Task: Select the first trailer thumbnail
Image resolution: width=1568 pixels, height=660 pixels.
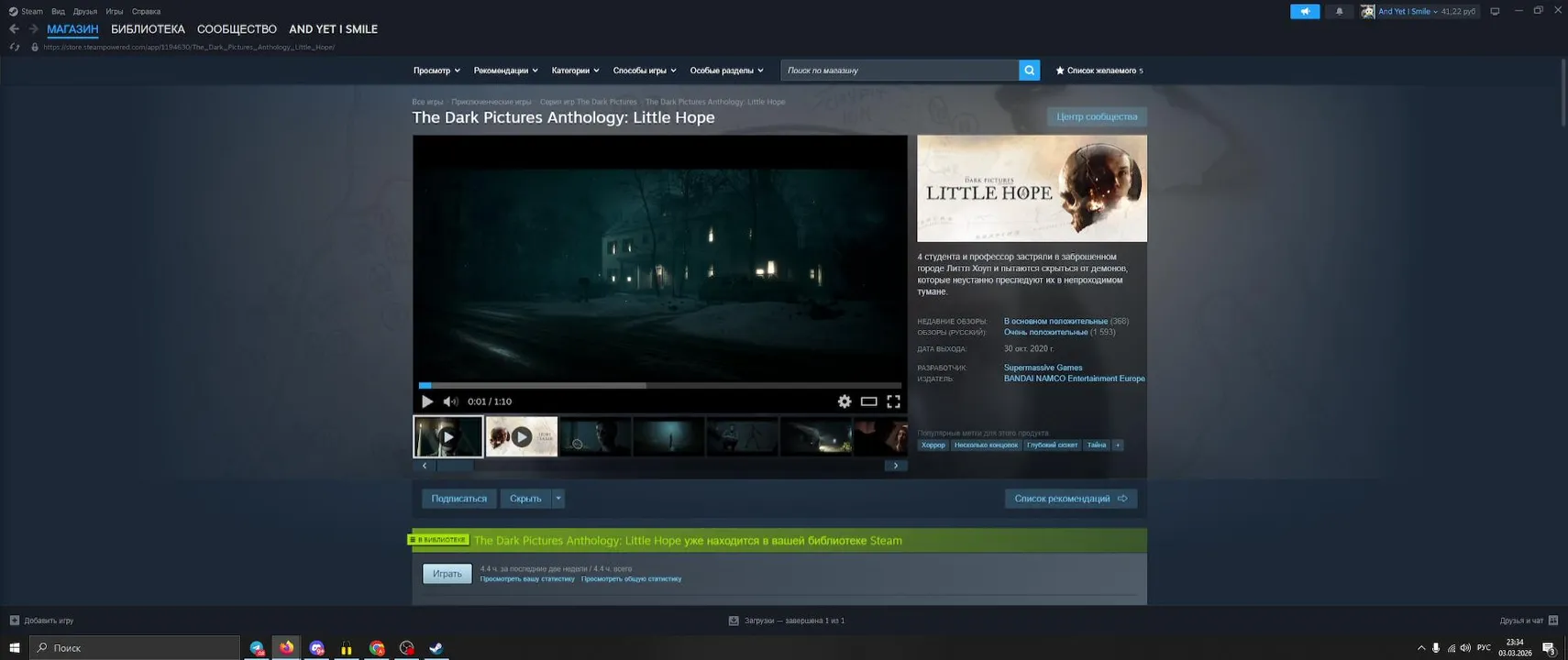Action: [x=447, y=436]
